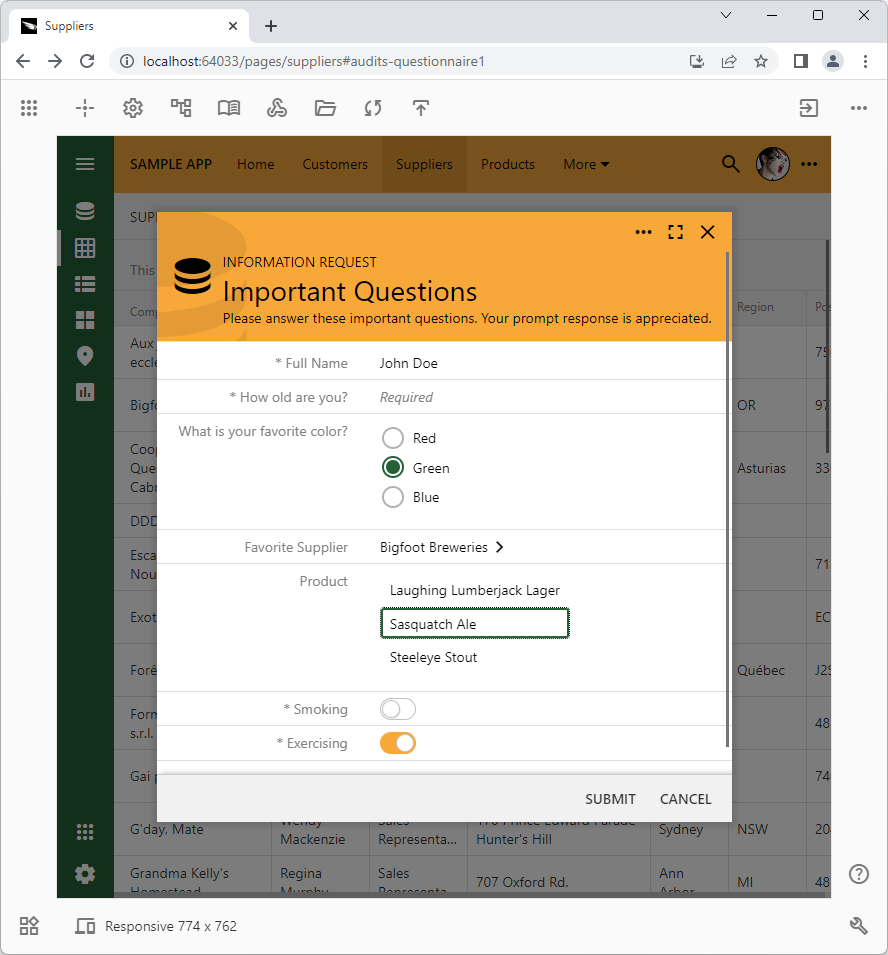Click the hamburger menu icon in sidebar
This screenshot has width=888, height=955.
coord(85,164)
